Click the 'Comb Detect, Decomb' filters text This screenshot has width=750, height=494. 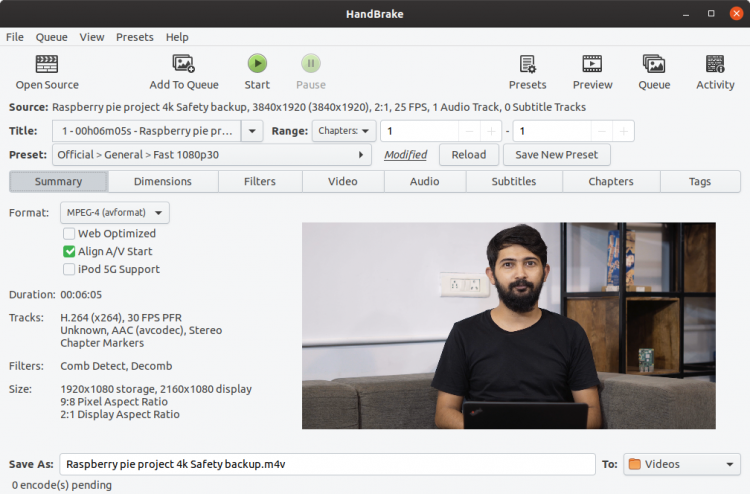tap(116, 366)
